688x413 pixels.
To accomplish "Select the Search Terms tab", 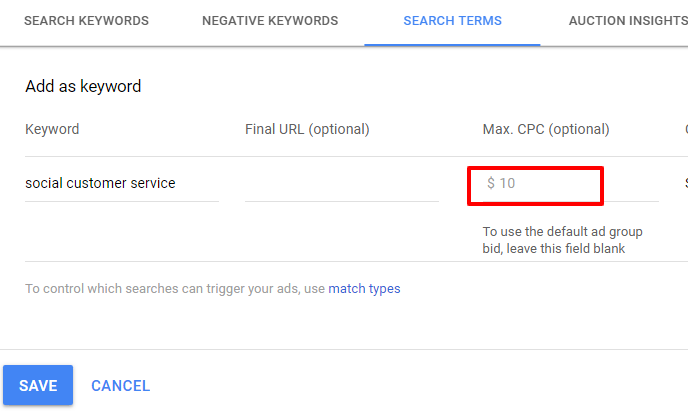I will tap(452, 21).
